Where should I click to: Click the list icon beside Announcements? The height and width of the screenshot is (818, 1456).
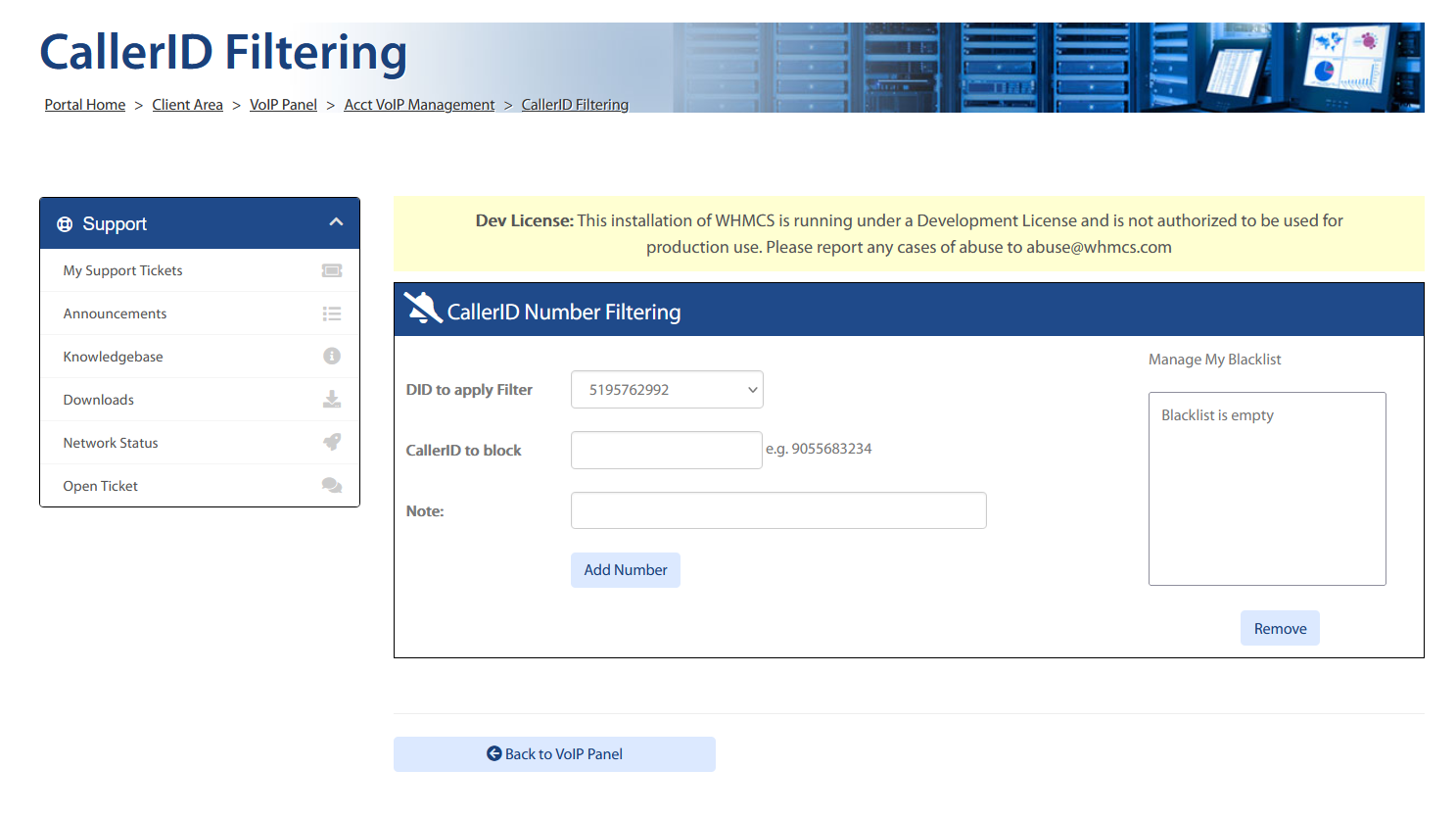point(332,313)
